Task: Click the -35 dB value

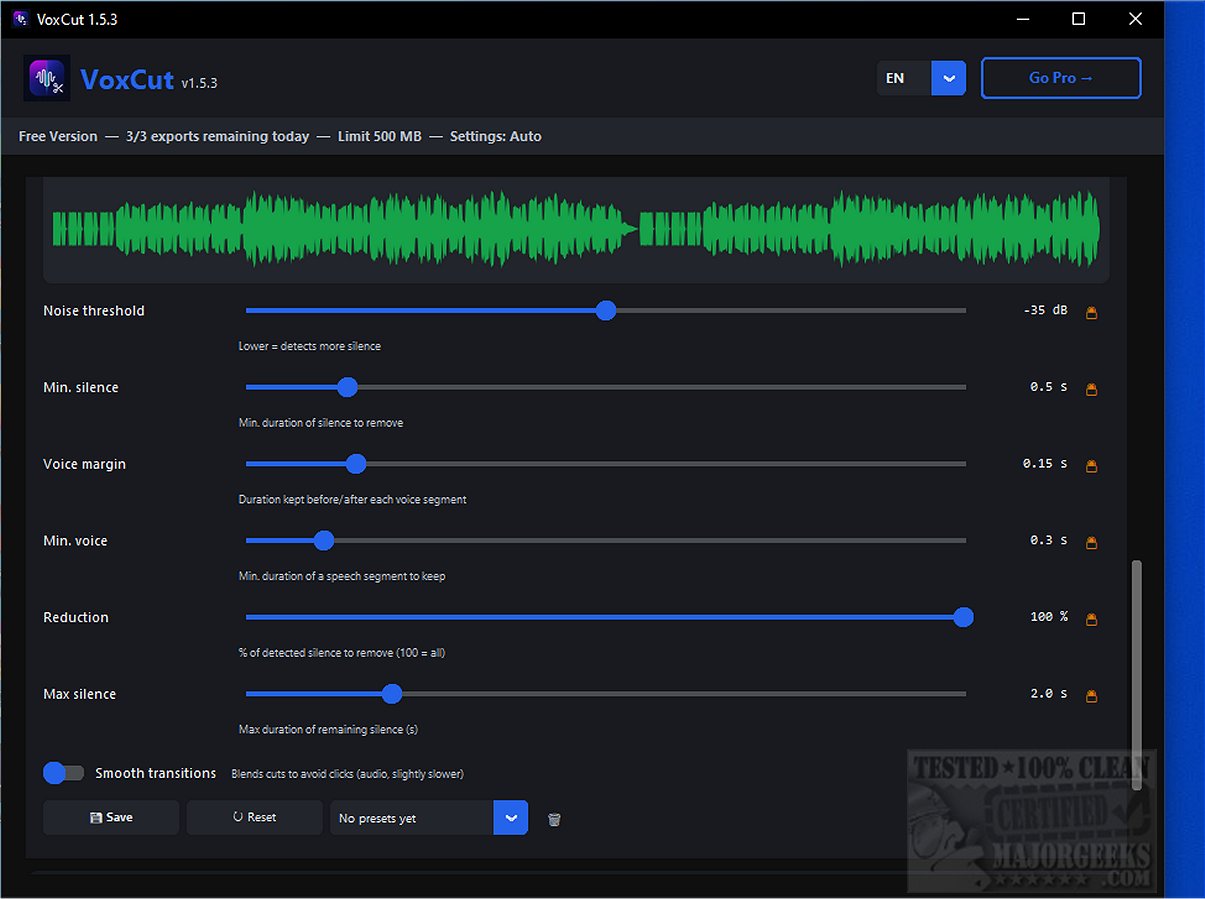Action: point(1045,311)
